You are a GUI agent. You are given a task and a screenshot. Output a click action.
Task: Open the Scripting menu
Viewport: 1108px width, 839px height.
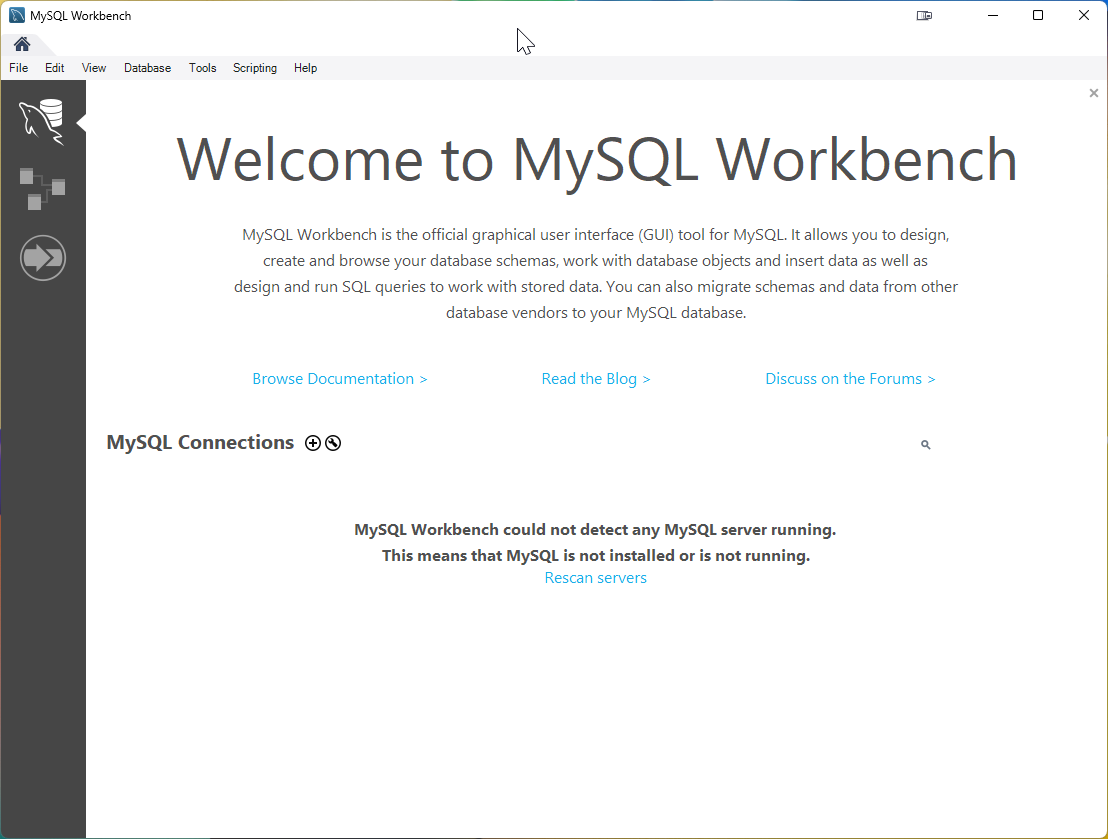pyautogui.click(x=255, y=68)
